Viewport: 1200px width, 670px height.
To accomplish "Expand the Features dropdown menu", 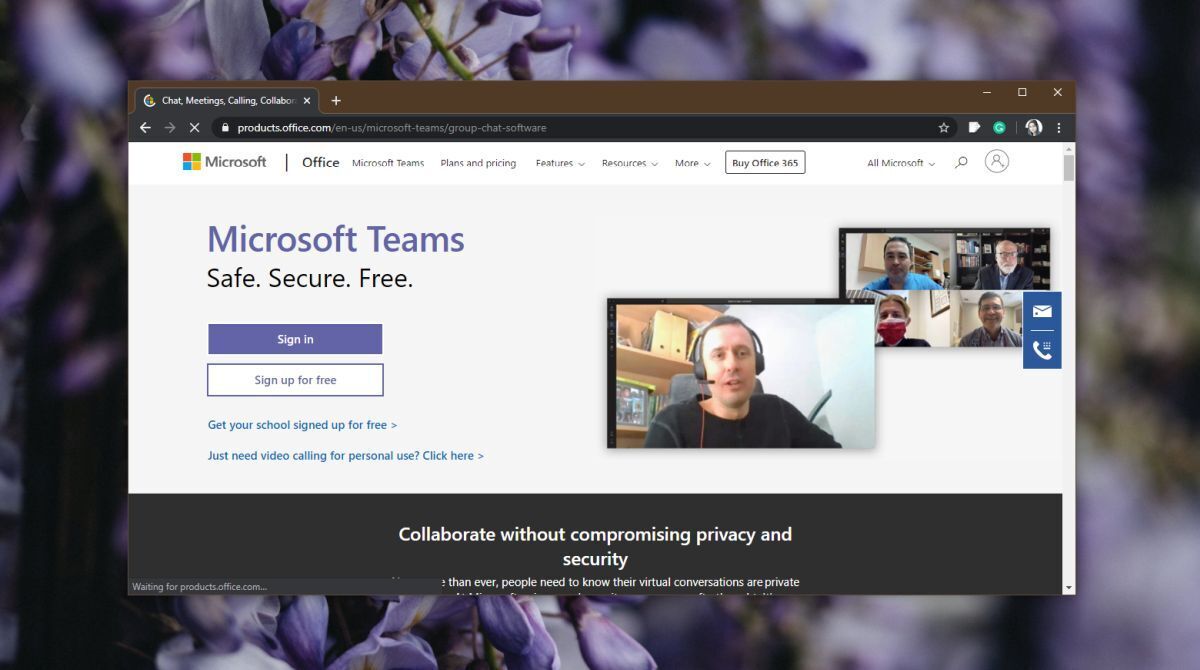I will pyautogui.click(x=560, y=163).
